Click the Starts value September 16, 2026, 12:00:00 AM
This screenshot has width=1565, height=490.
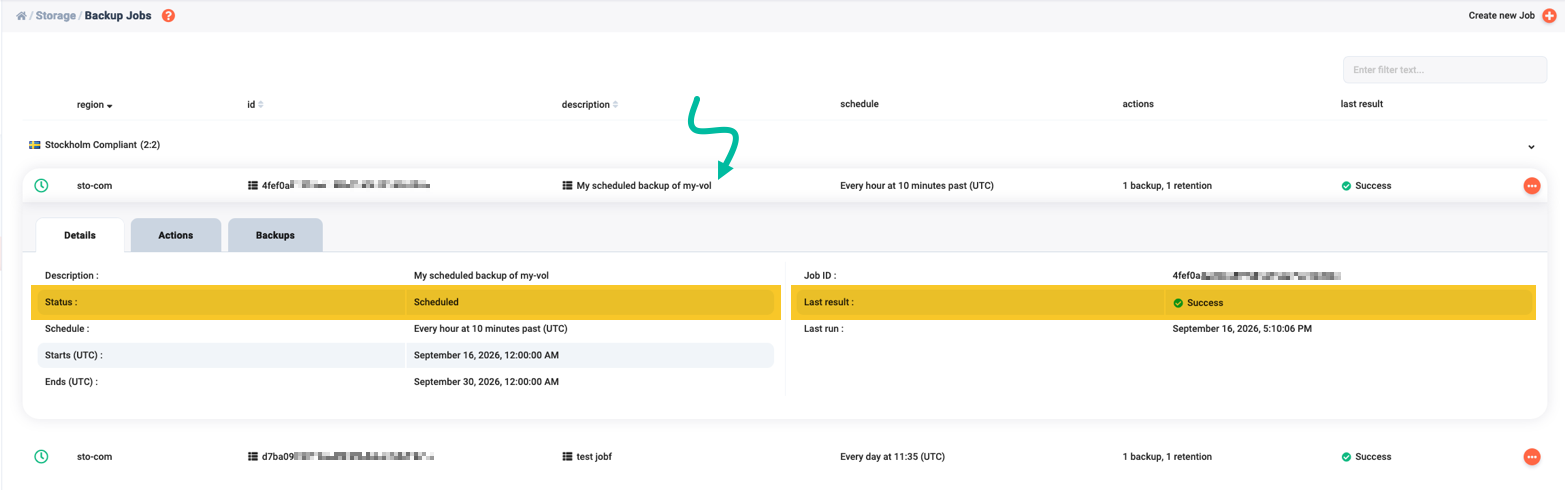pyautogui.click(x=486, y=355)
